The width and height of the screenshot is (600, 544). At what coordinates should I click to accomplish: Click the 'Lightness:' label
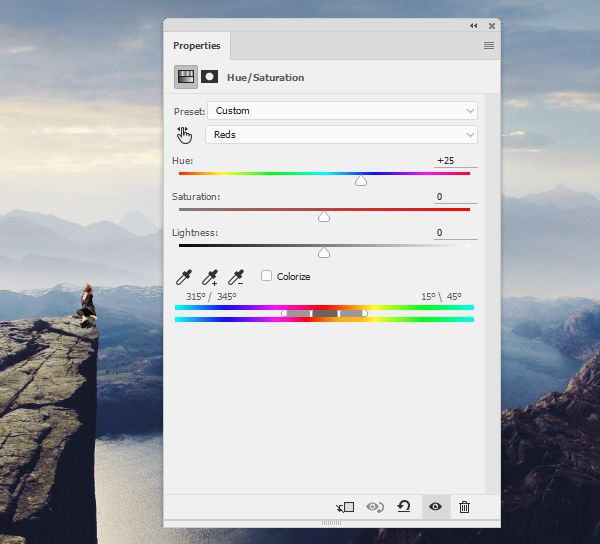[x=195, y=233]
